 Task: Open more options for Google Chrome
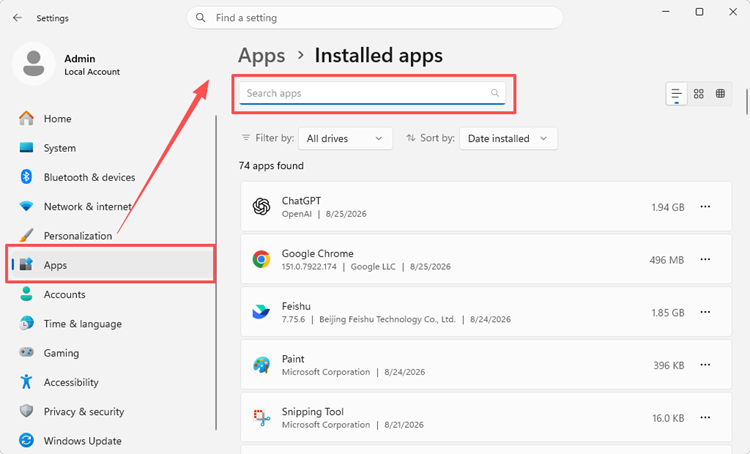[705, 259]
